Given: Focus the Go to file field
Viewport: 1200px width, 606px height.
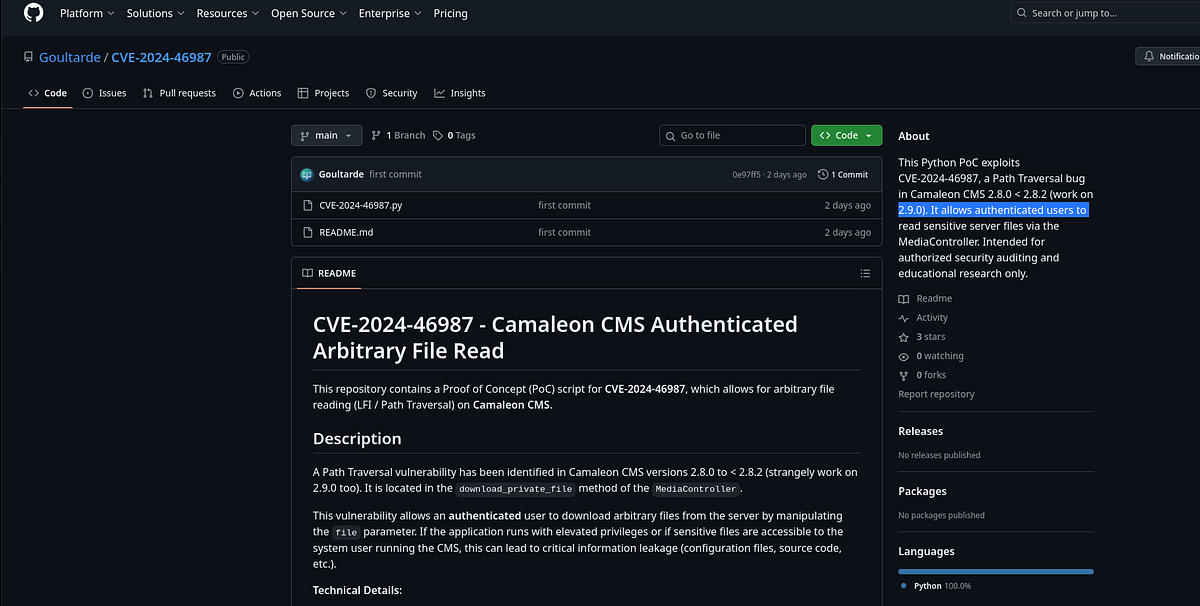Looking at the screenshot, I should click(732, 135).
